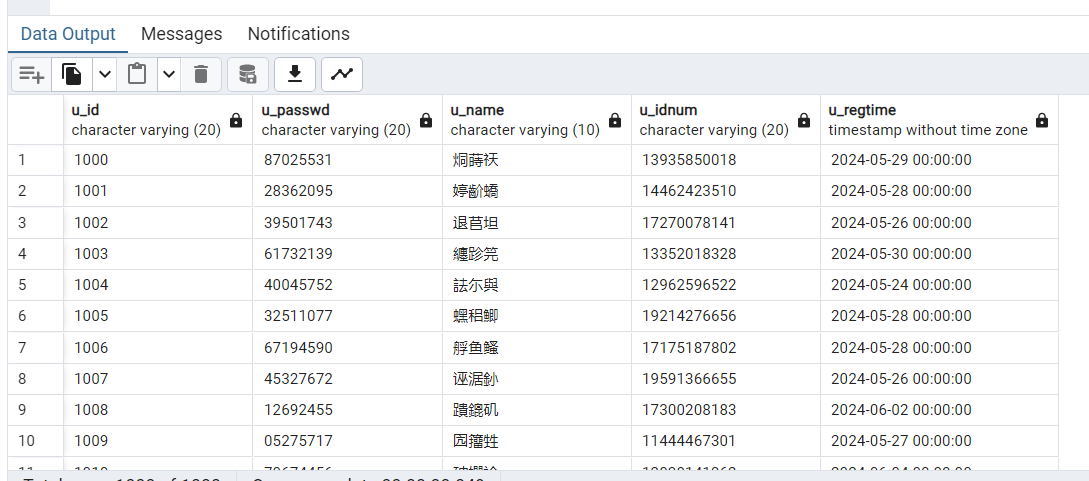Open the Graph Visualiser icon
This screenshot has width=1089, height=481.
pyautogui.click(x=342, y=74)
